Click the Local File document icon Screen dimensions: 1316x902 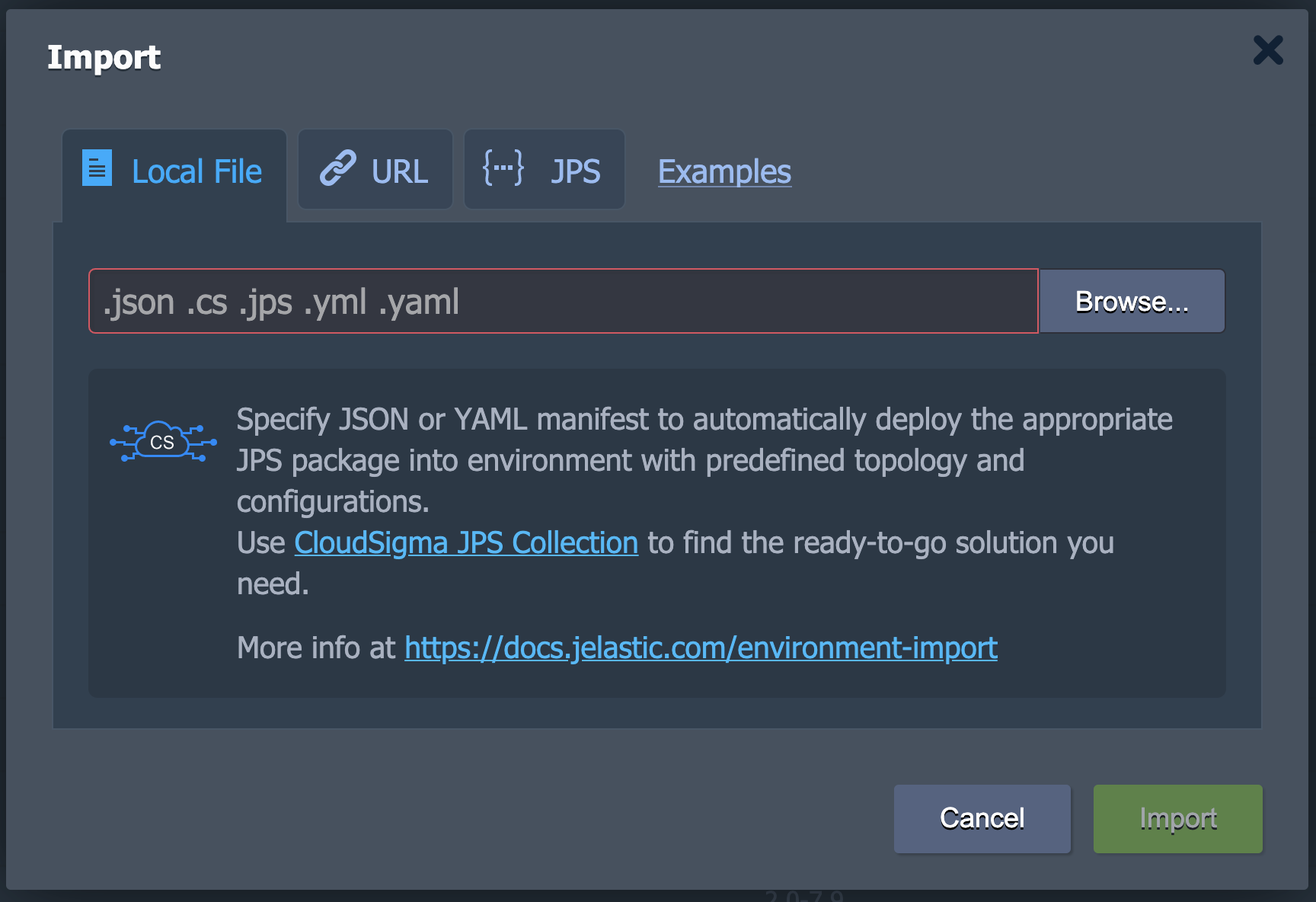(x=97, y=168)
